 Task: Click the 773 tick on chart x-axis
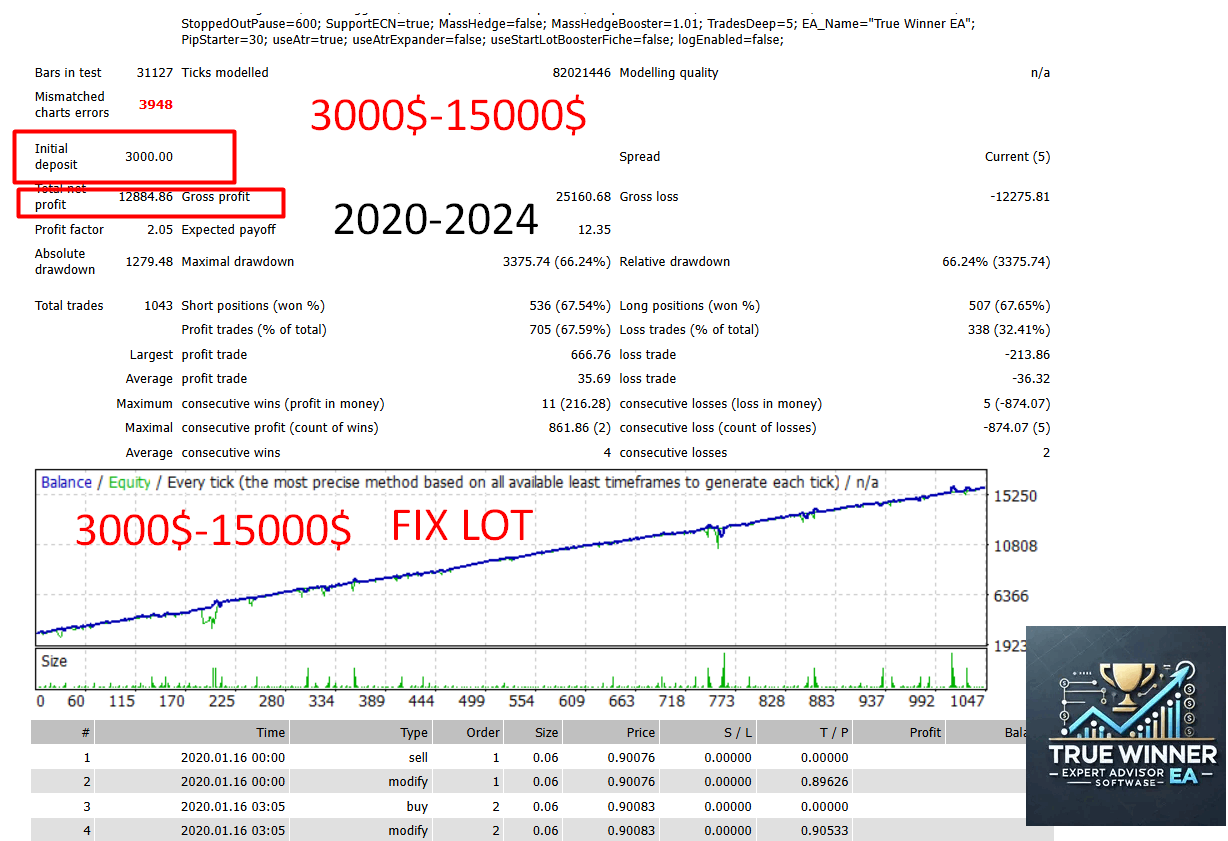(721, 702)
